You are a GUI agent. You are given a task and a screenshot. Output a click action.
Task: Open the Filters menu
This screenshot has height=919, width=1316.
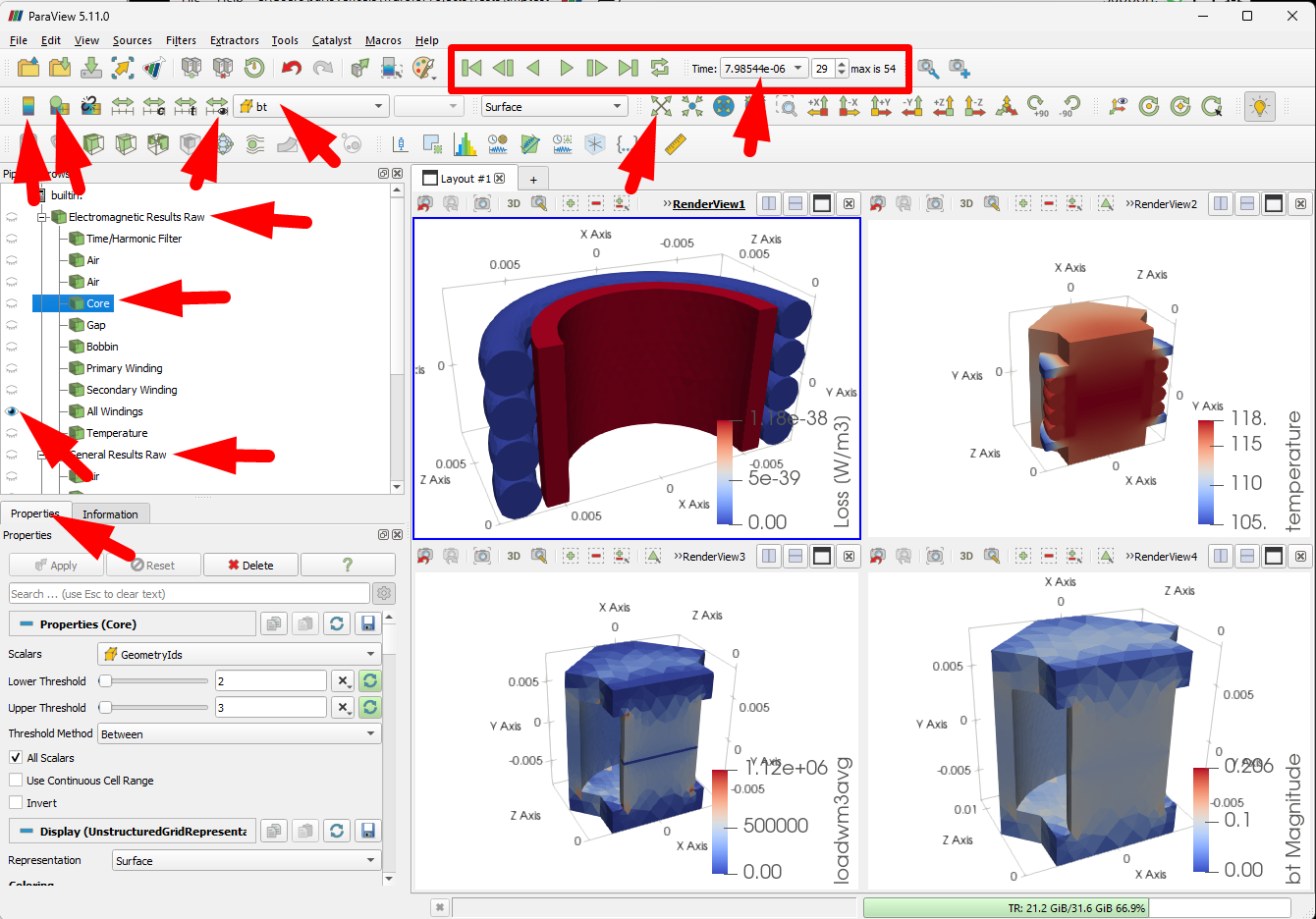(181, 40)
